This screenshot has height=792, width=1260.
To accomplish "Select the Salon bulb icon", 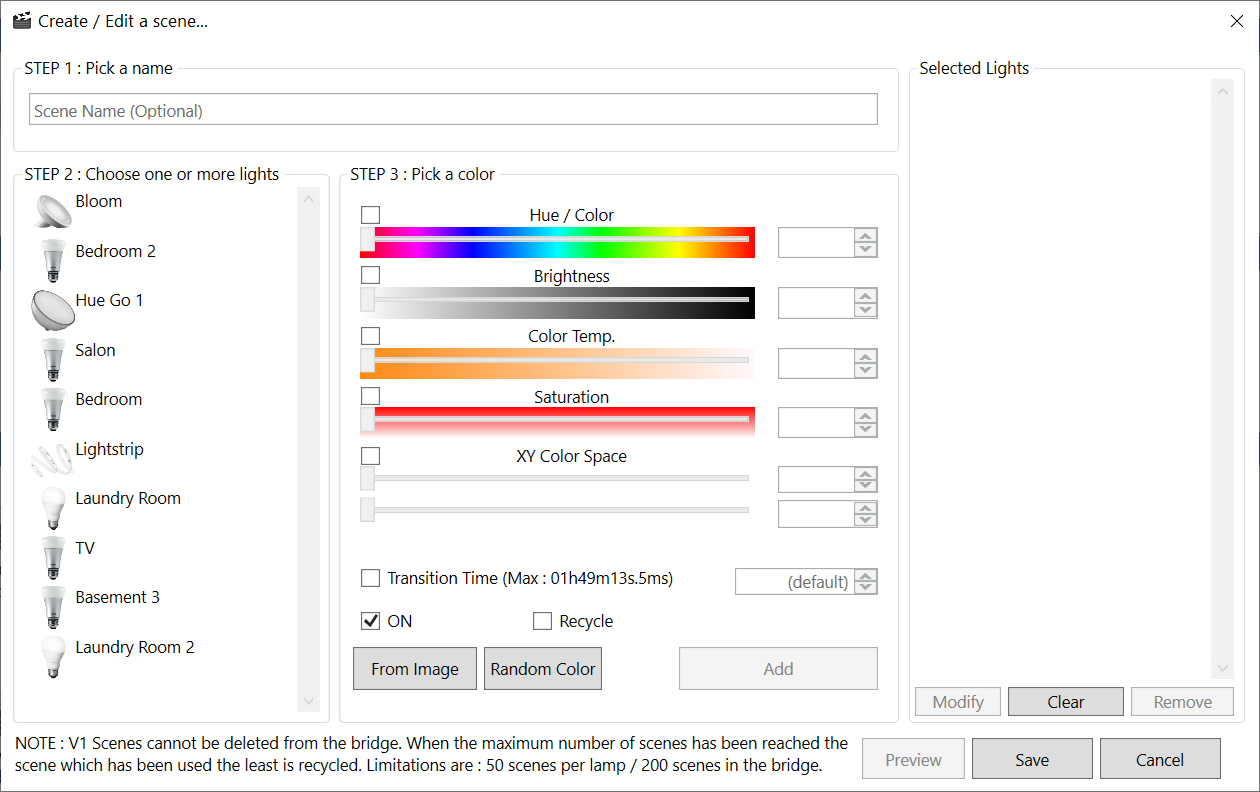I will tap(53, 359).
